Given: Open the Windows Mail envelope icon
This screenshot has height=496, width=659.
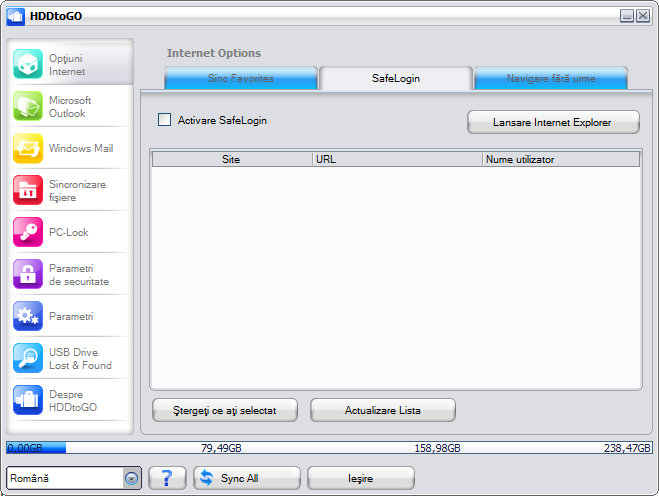Looking at the screenshot, I should coord(28,148).
